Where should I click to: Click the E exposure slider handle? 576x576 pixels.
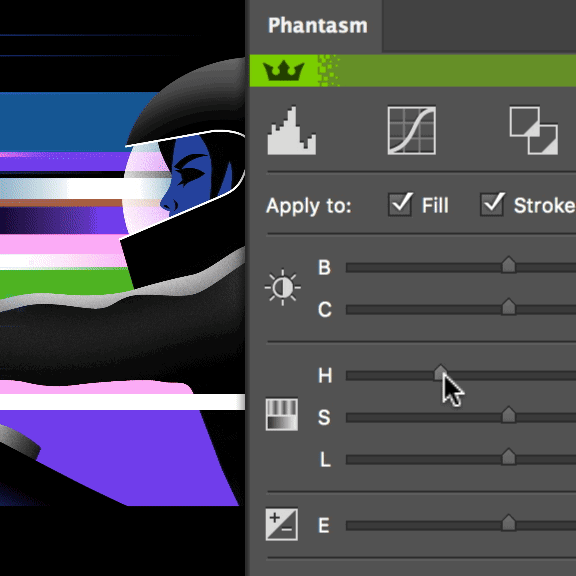click(x=509, y=523)
